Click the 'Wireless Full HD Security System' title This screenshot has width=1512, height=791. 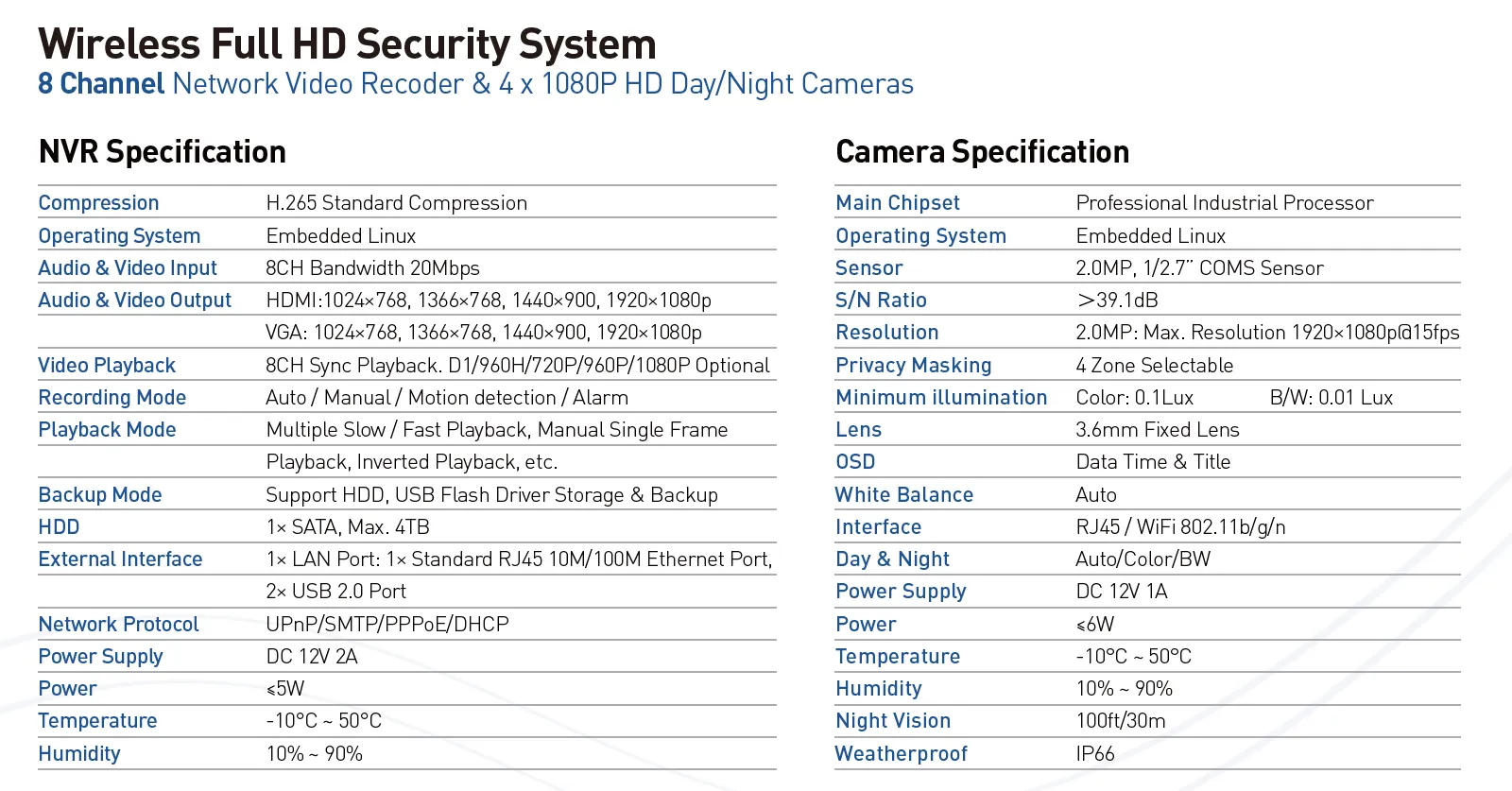347,44
